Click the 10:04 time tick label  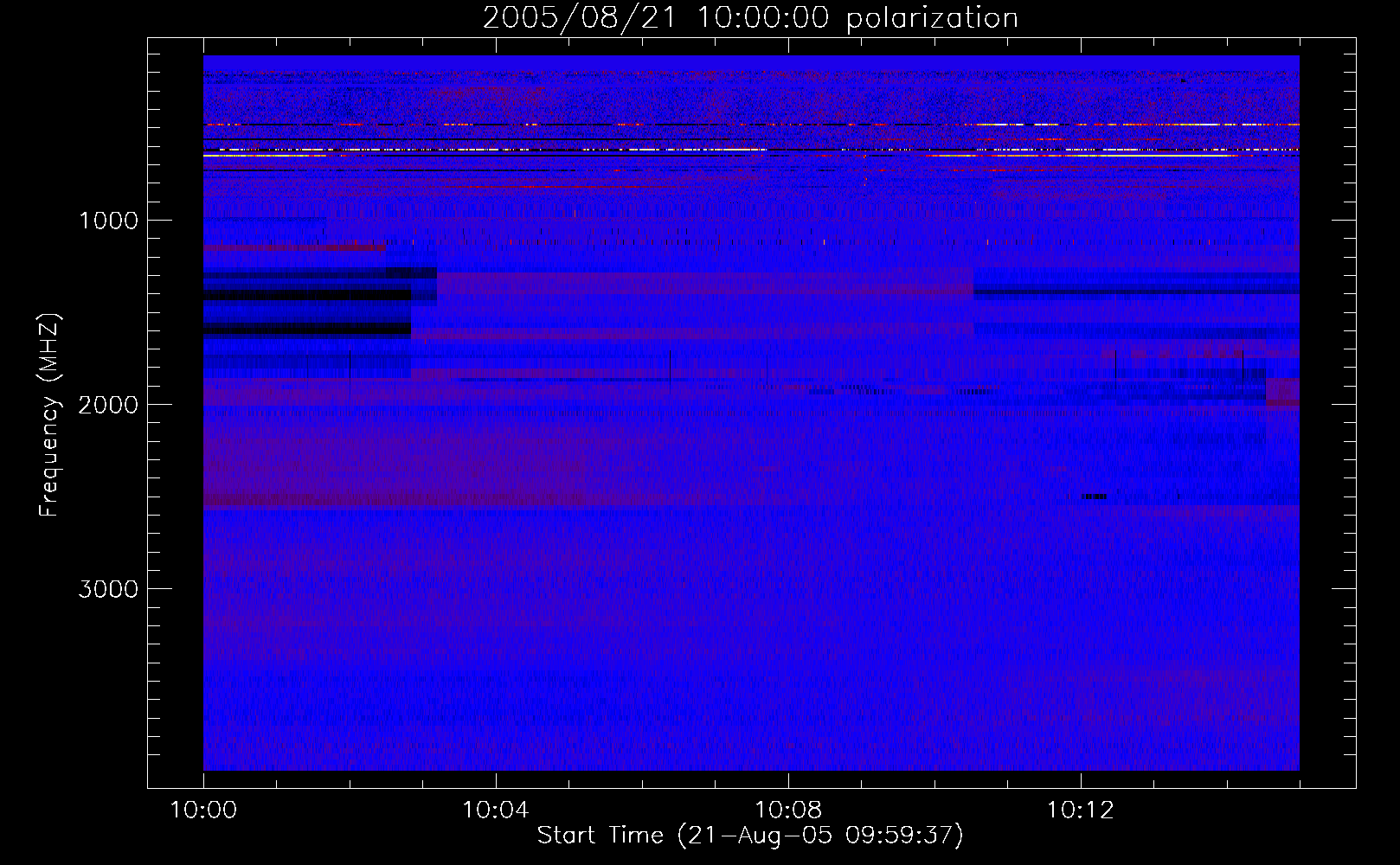coord(496,811)
